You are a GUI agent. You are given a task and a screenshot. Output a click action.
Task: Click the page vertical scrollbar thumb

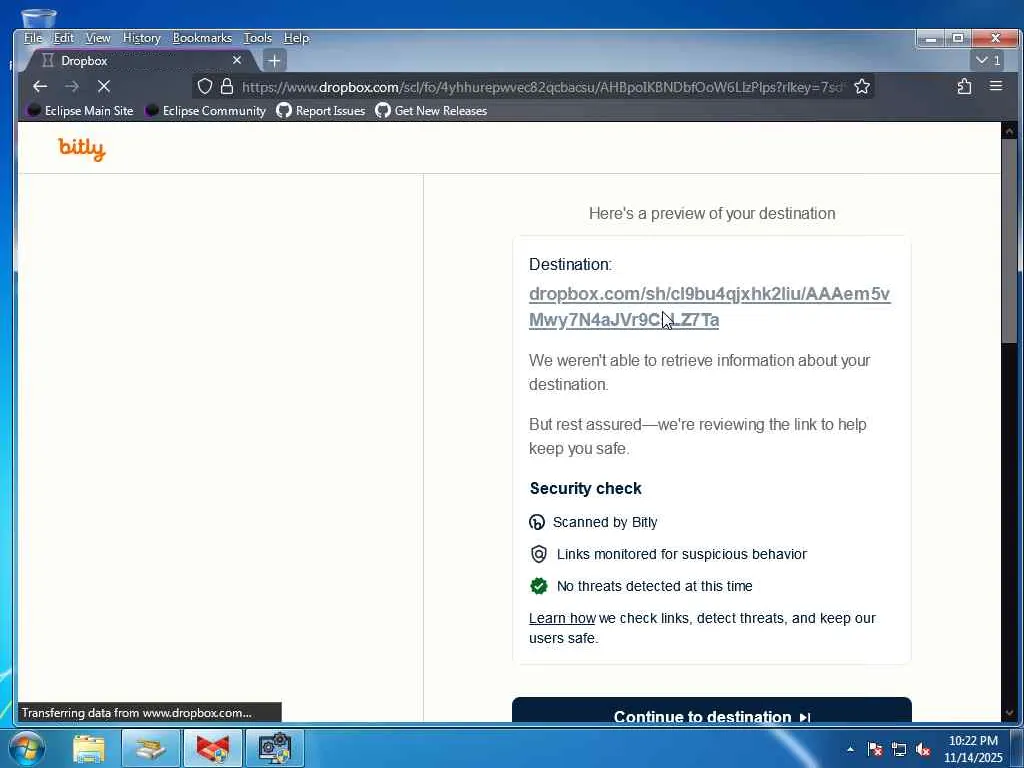(x=1009, y=242)
